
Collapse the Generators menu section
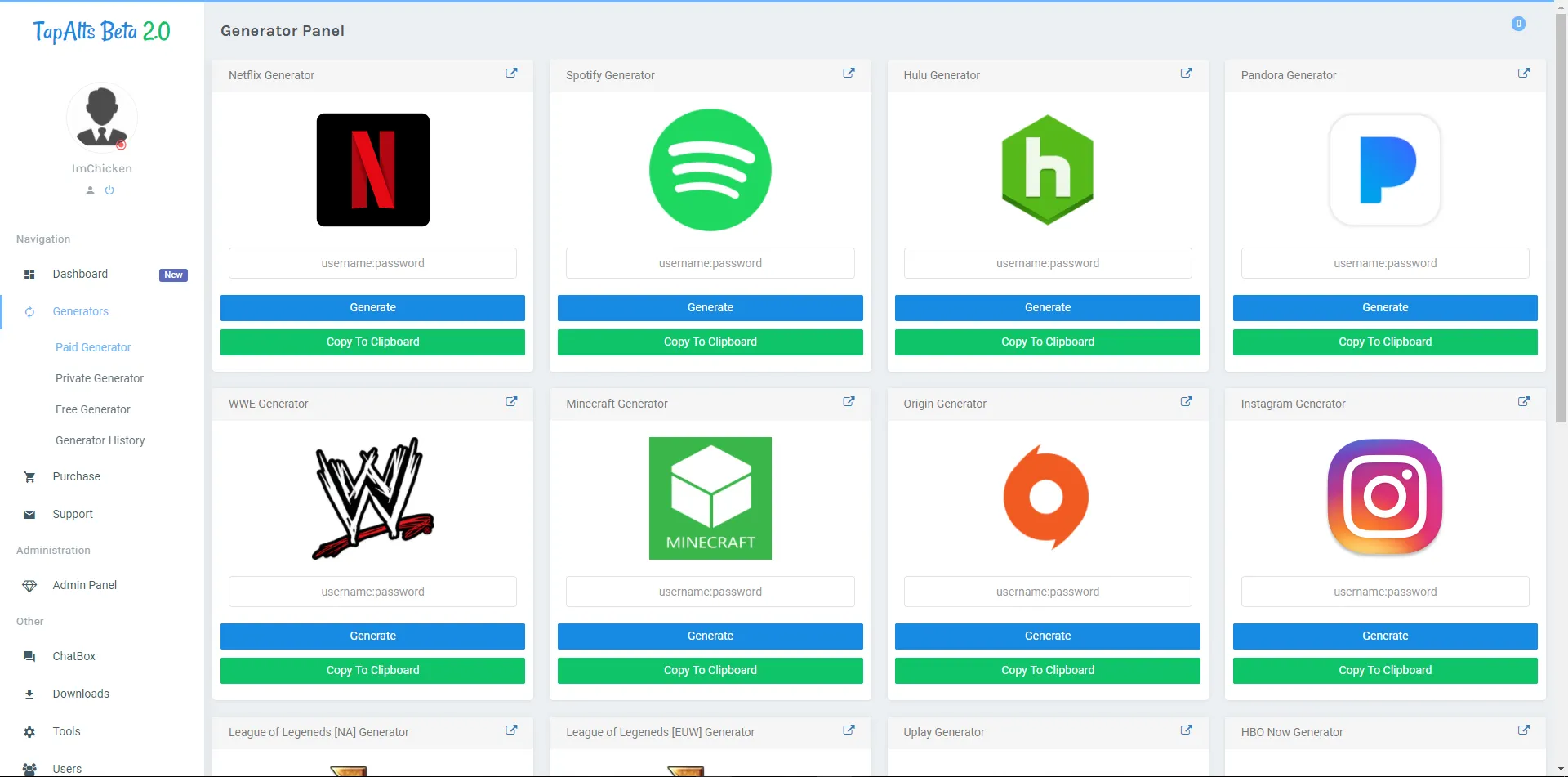point(80,311)
